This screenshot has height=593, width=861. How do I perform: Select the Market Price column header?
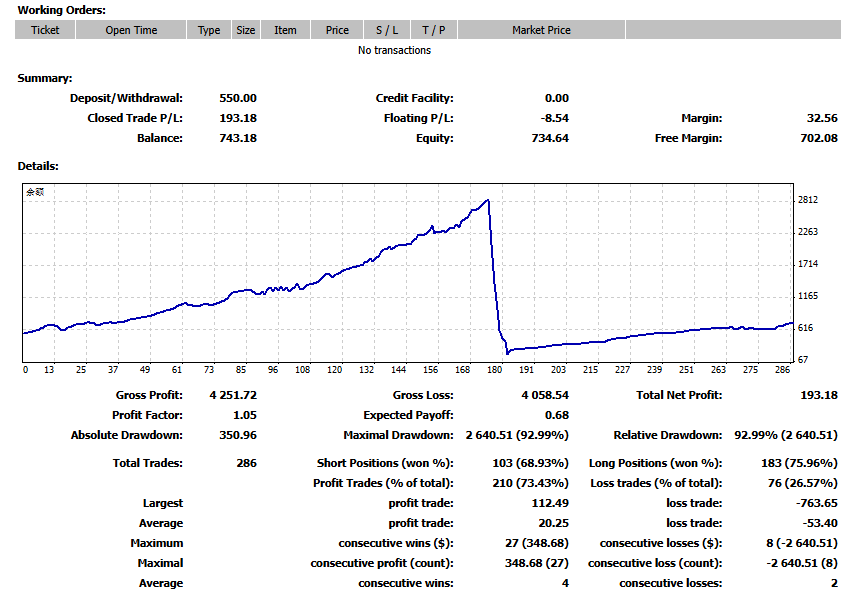click(541, 30)
